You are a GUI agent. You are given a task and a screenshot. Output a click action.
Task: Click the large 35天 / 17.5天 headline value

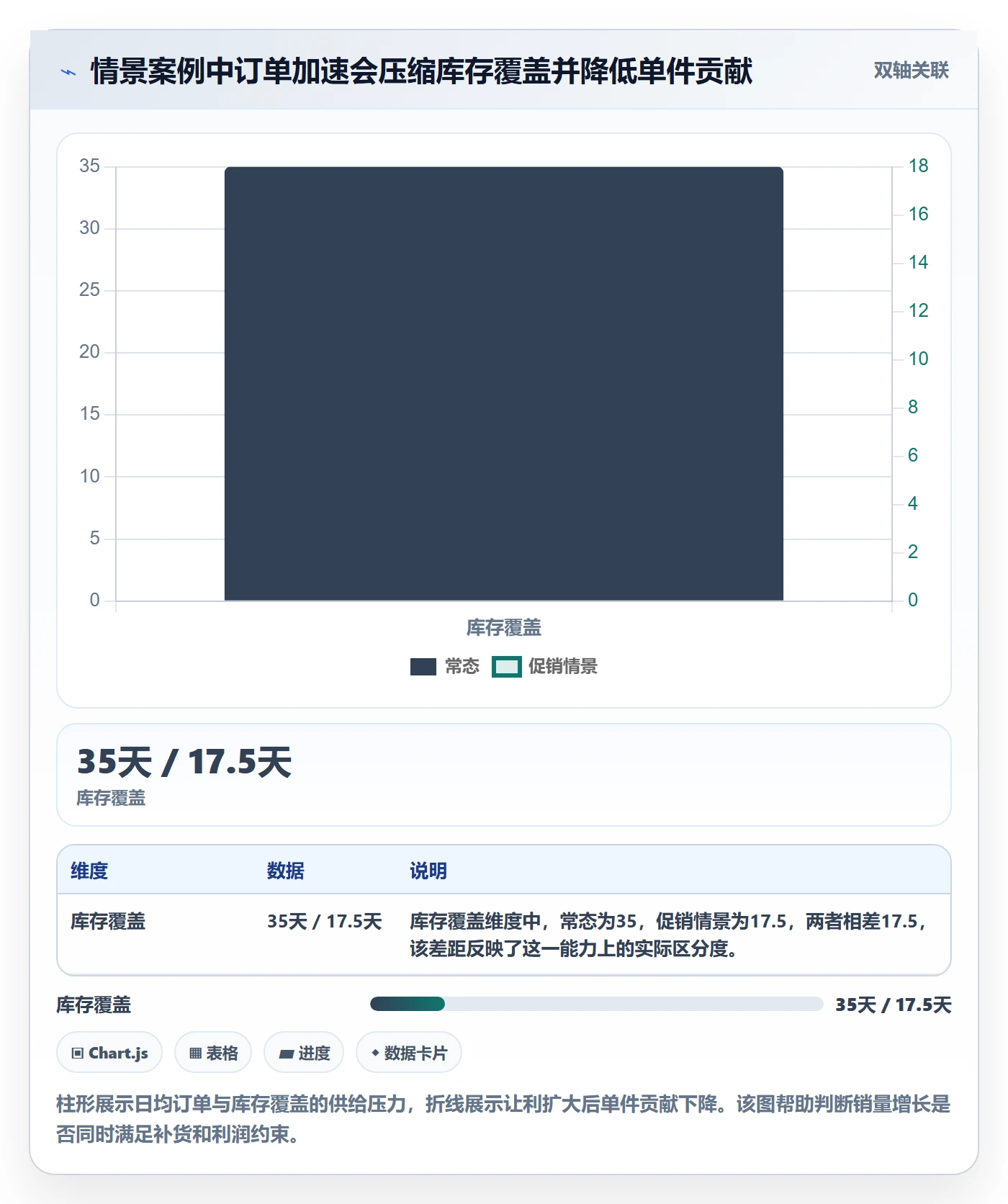tap(184, 762)
